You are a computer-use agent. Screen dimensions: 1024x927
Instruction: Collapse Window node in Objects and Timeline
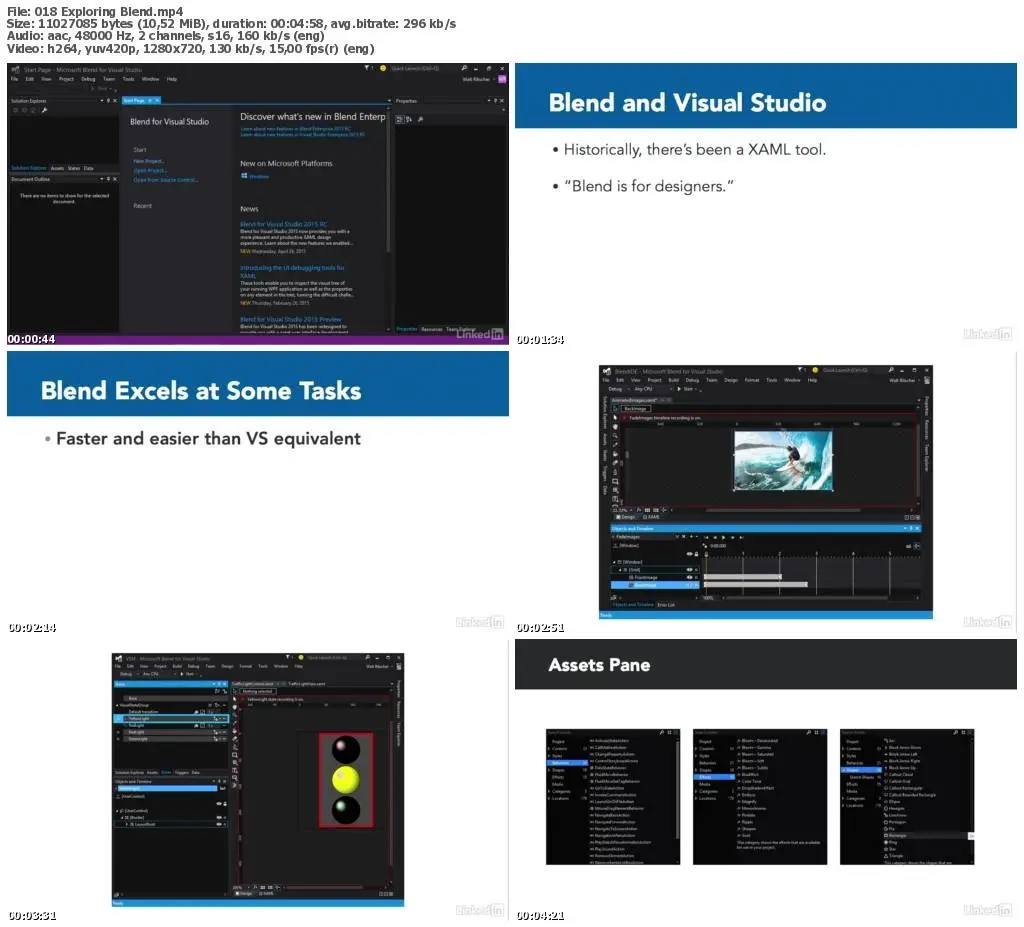pyautogui.click(x=614, y=562)
